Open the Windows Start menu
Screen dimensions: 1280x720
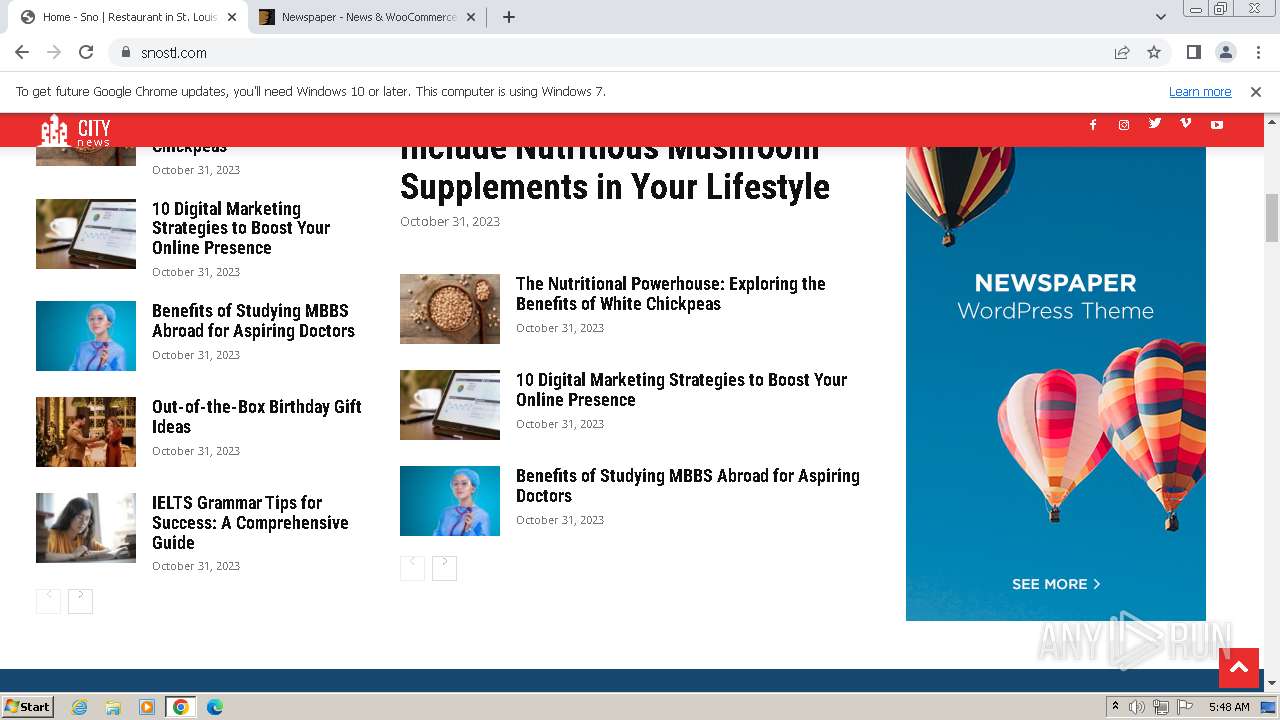[27, 707]
